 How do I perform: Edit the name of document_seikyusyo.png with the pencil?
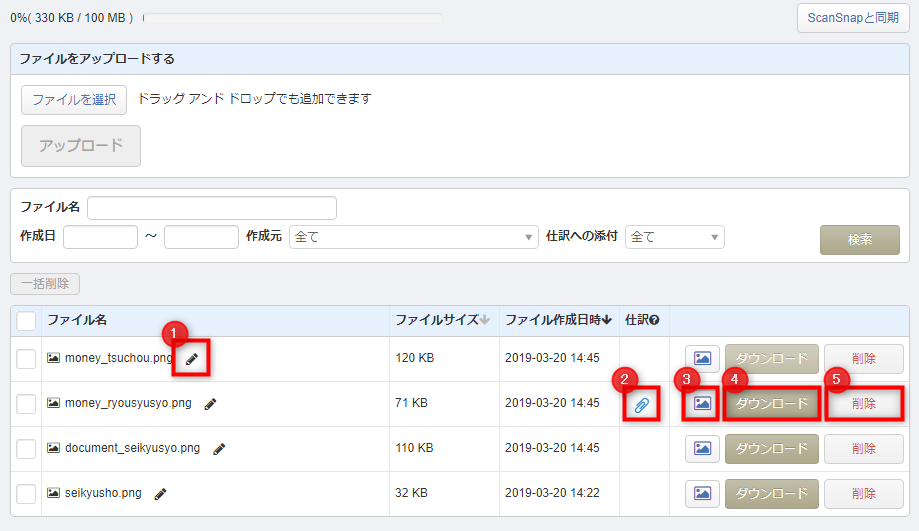coord(219,449)
